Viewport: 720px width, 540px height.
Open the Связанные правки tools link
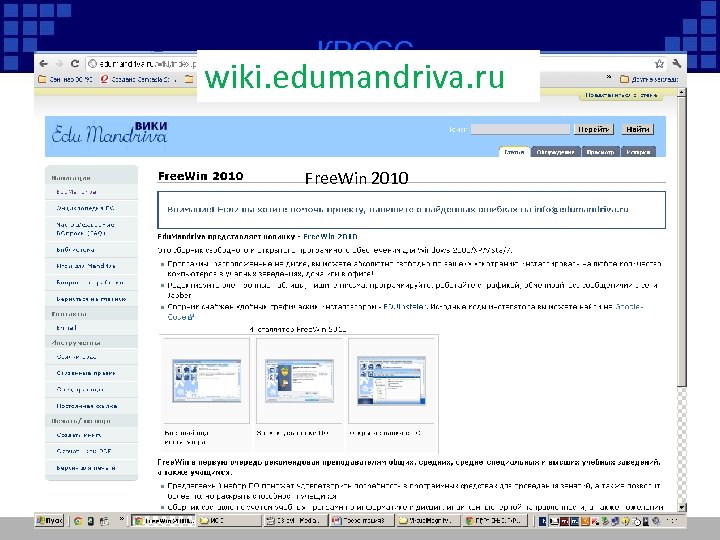[x=85, y=373]
